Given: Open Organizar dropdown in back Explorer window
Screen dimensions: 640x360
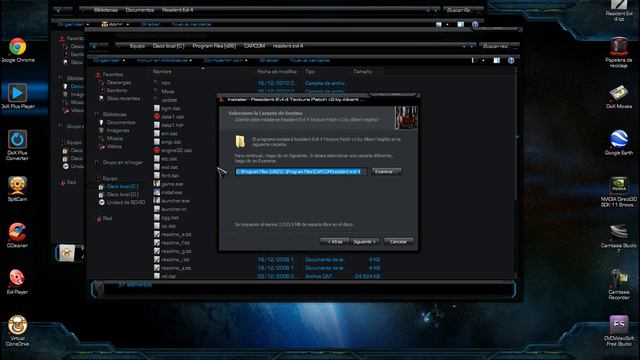Looking at the screenshot, I should pyautogui.click(x=73, y=24).
